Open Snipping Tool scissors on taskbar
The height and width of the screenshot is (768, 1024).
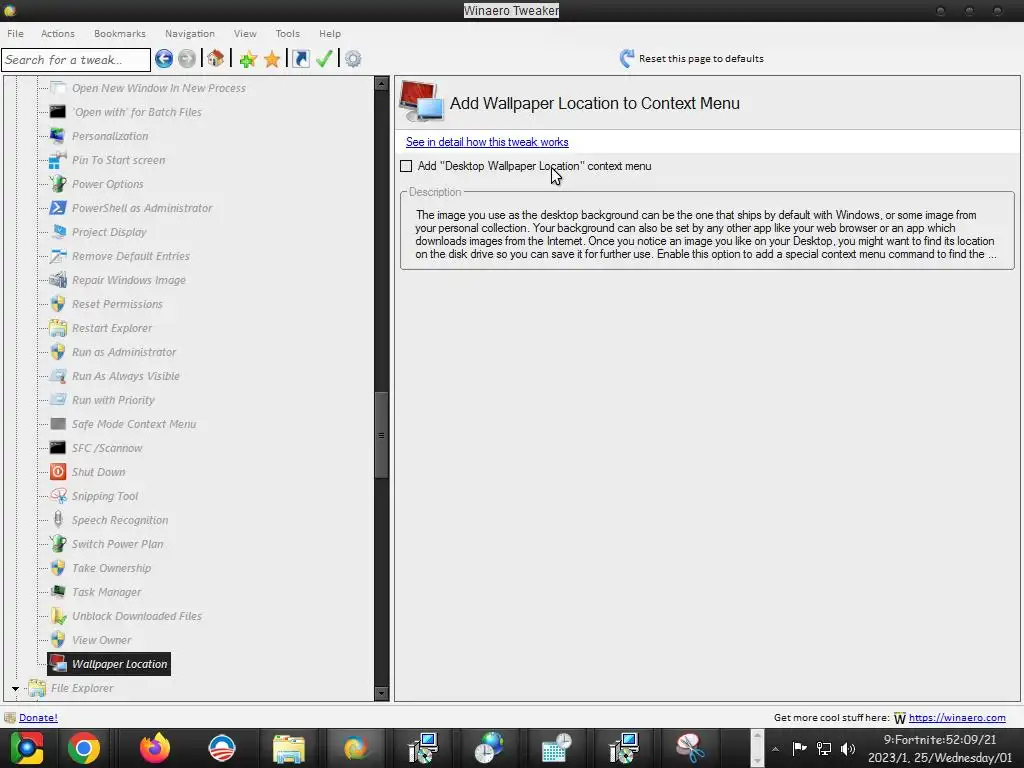(x=690, y=748)
